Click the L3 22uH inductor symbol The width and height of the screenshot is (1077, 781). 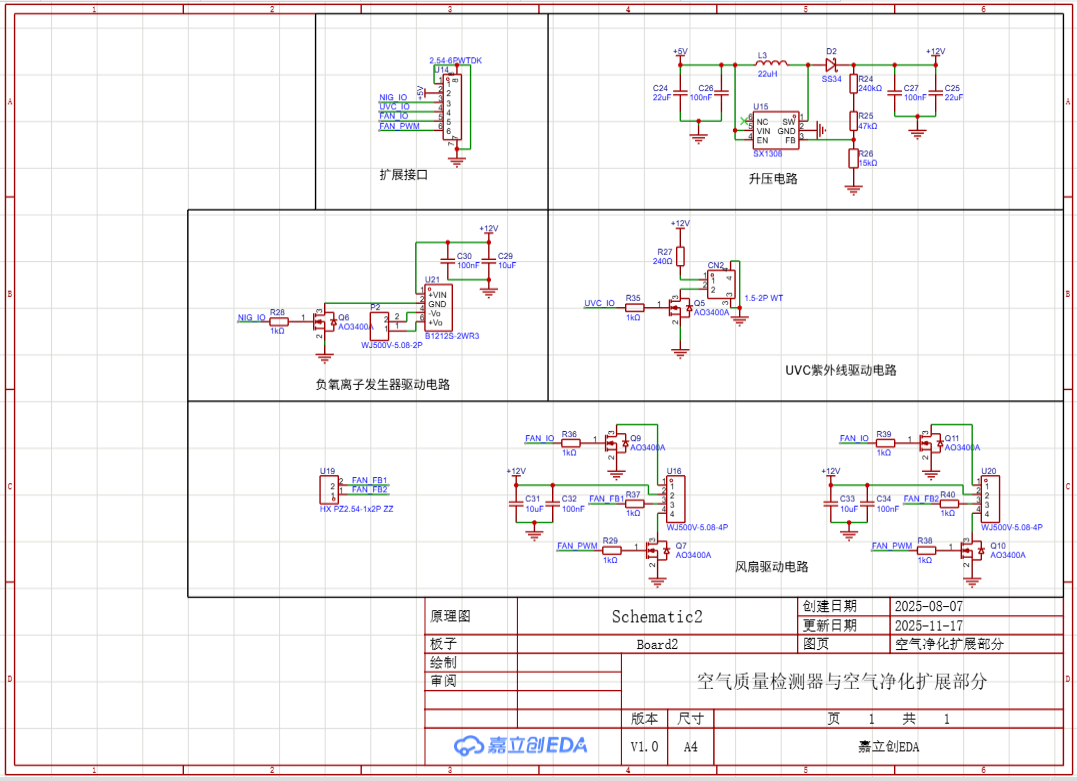point(768,62)
